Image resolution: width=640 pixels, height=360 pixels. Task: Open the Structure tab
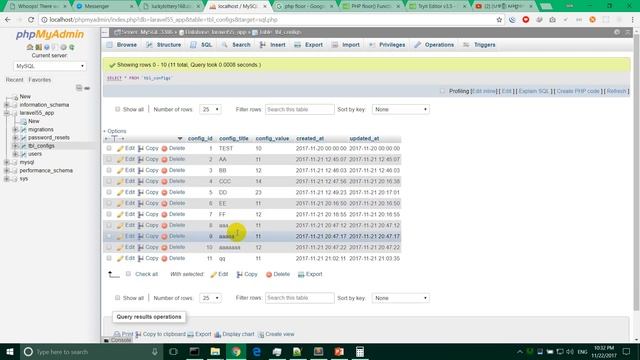coord(164,45)
